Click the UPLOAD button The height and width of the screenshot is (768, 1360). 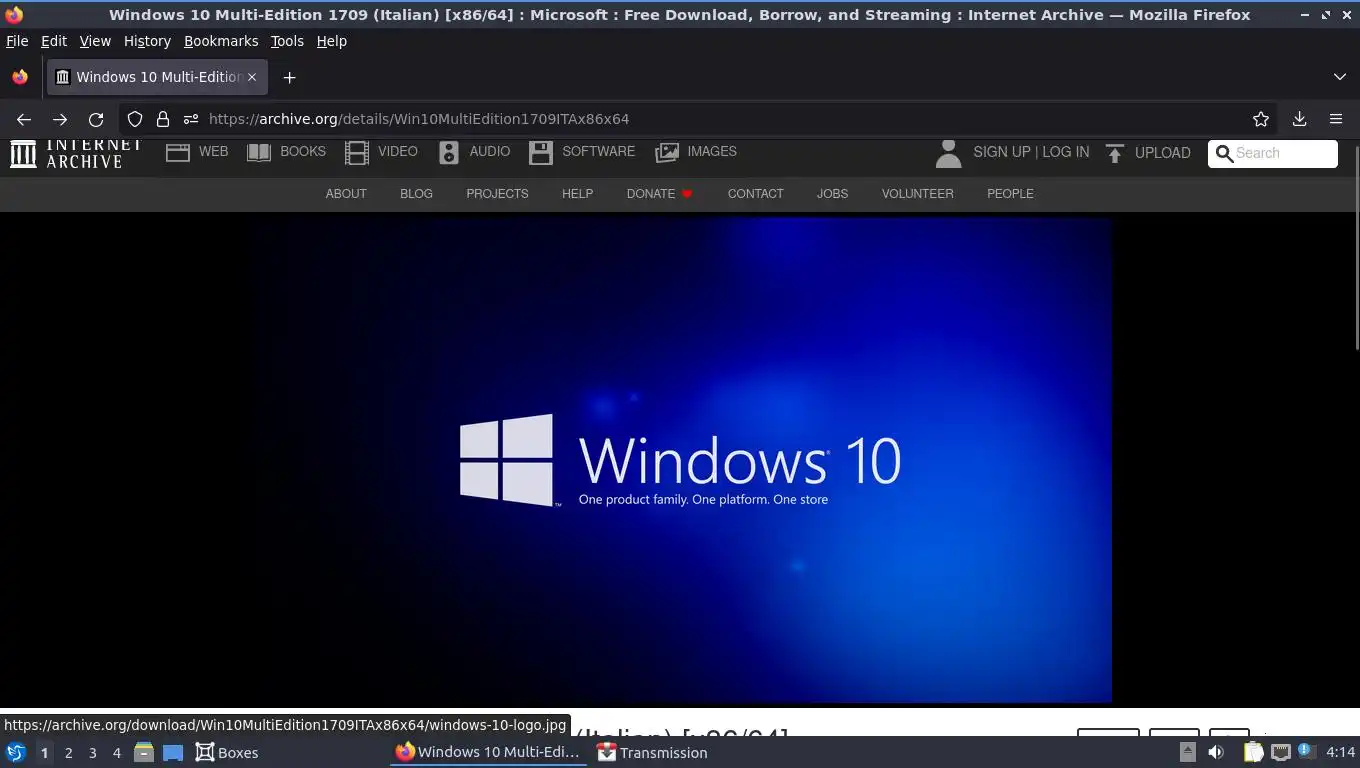point(1148,153)
